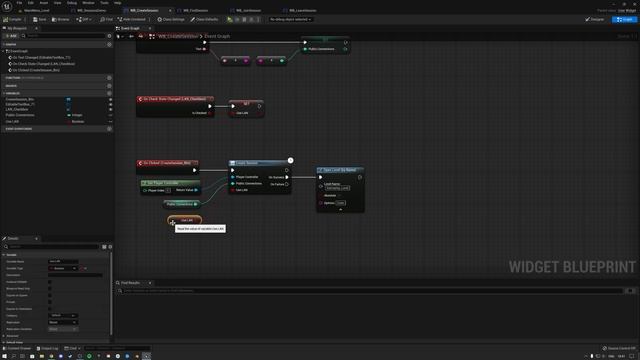Go back with graph navigation left arrow

point(131,36)
